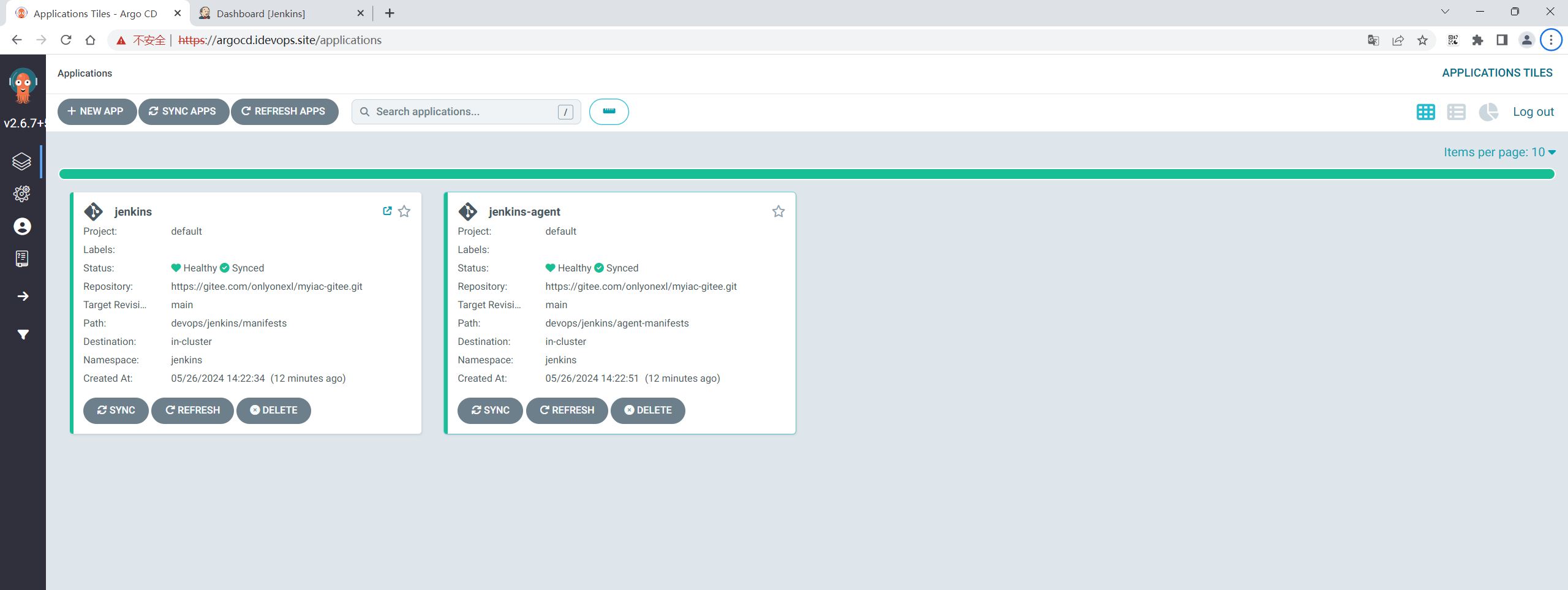Reload the current page
The height and width of the screenshot is (590, 1568).
point(66,40)
